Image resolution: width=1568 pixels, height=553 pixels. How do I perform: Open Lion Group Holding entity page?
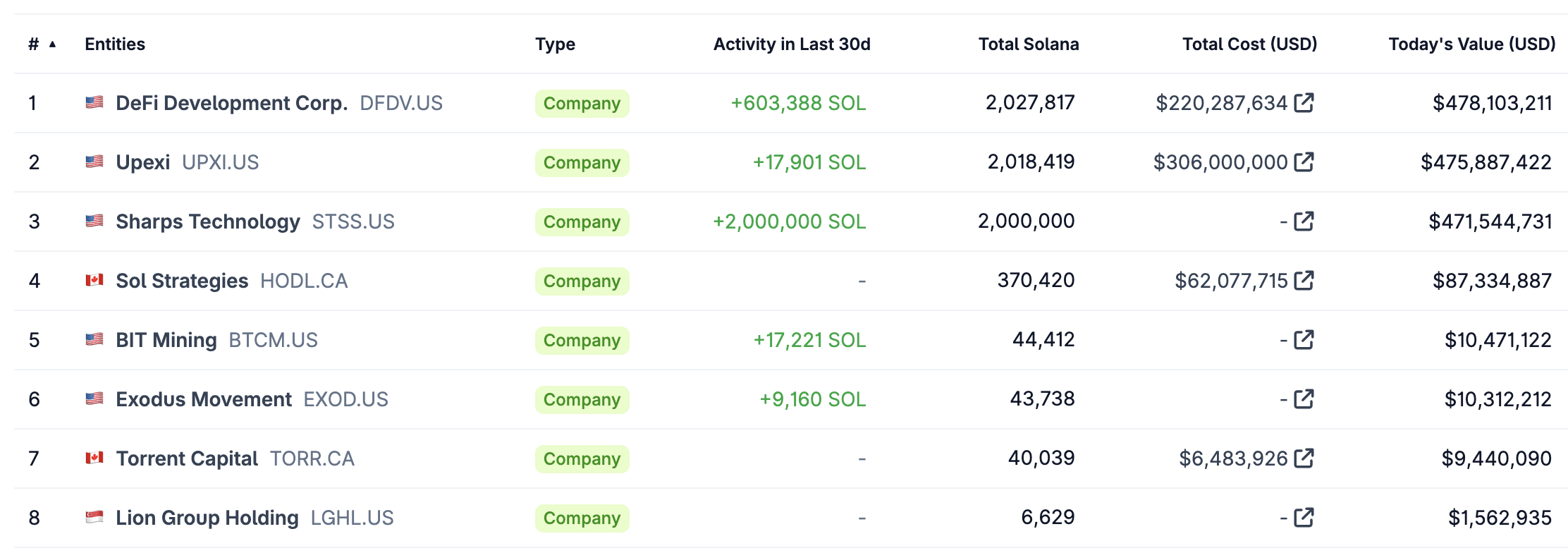click(x=207, y=518)
